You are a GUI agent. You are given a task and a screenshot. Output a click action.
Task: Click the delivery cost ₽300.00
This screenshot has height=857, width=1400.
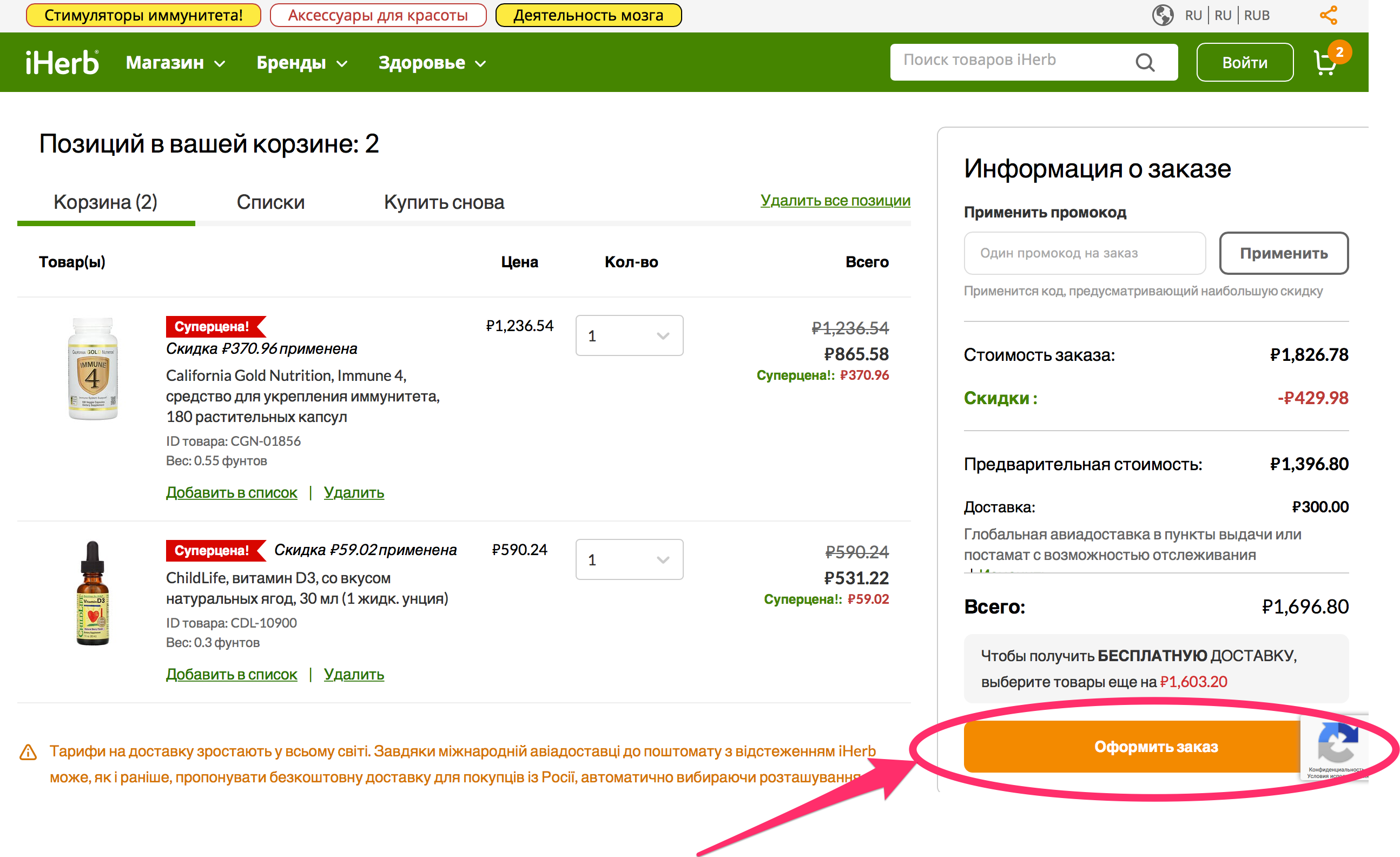click(x=1320, y=507)
